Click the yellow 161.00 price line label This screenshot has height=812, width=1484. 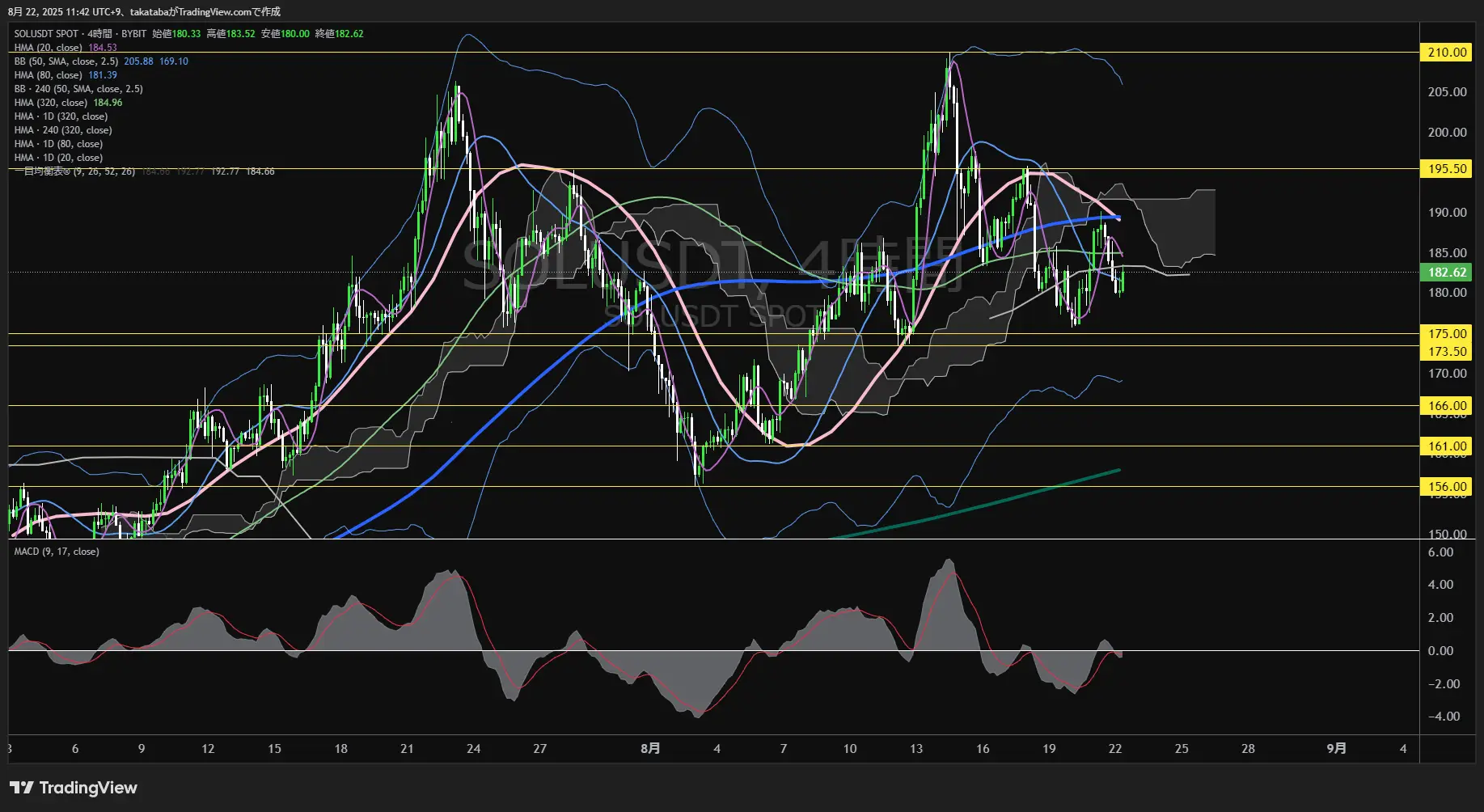[1446, 446]
